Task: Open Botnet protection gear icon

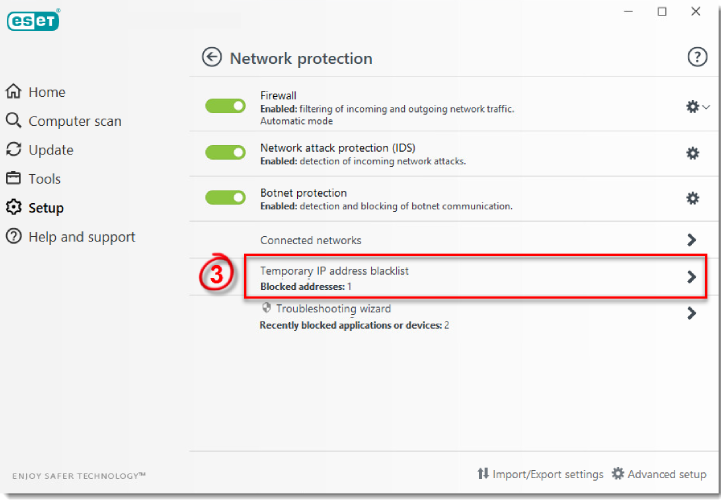Action: pos(692,198)
